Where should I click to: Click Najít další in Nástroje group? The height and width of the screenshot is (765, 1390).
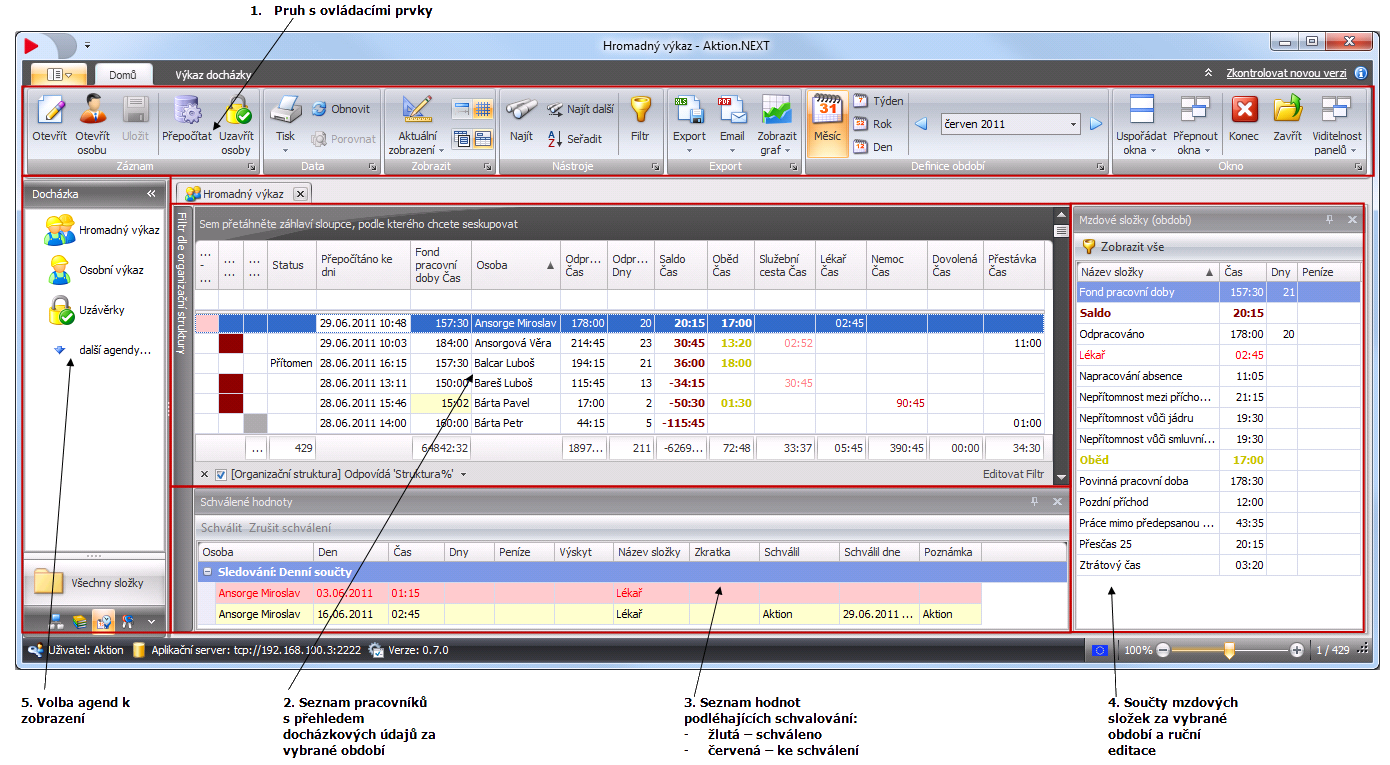click(580, 109)
